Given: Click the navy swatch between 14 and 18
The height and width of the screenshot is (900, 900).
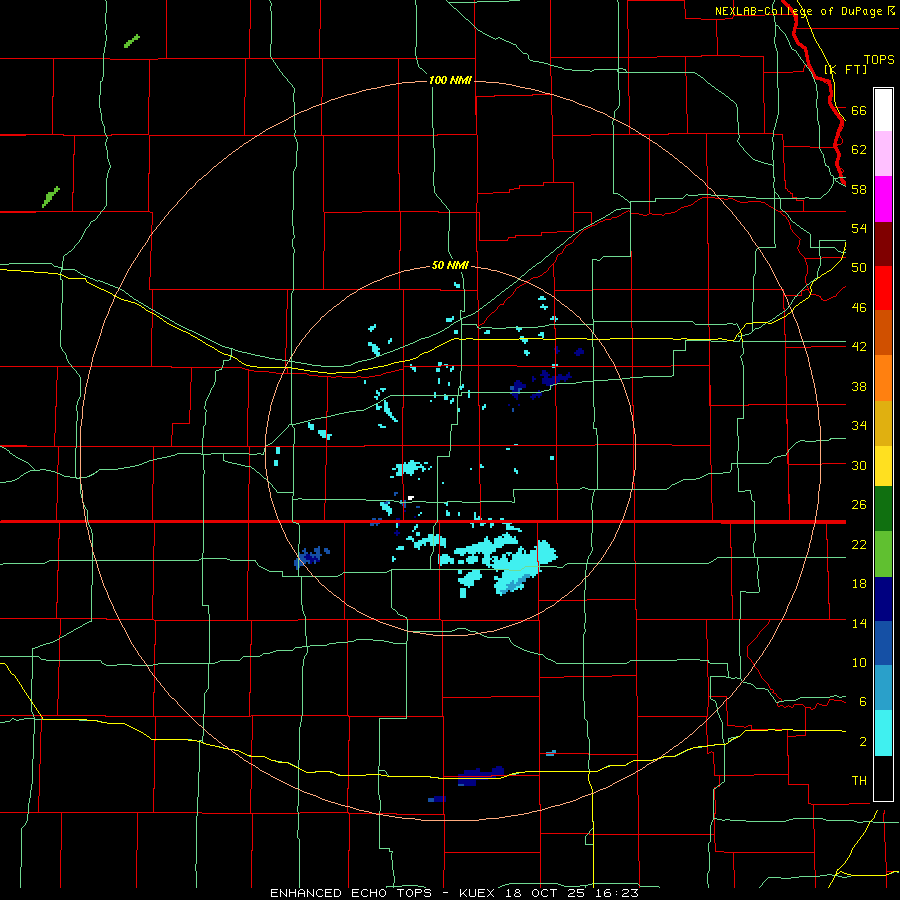Looking at the screenshot, I should tap(883, 599).
